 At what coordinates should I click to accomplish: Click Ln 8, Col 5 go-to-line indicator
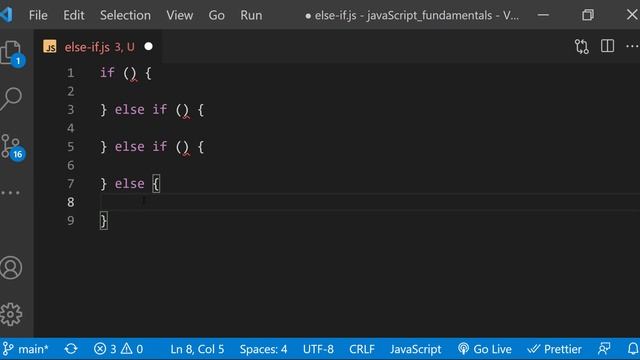pyautogui.click(x=197, y=349)
